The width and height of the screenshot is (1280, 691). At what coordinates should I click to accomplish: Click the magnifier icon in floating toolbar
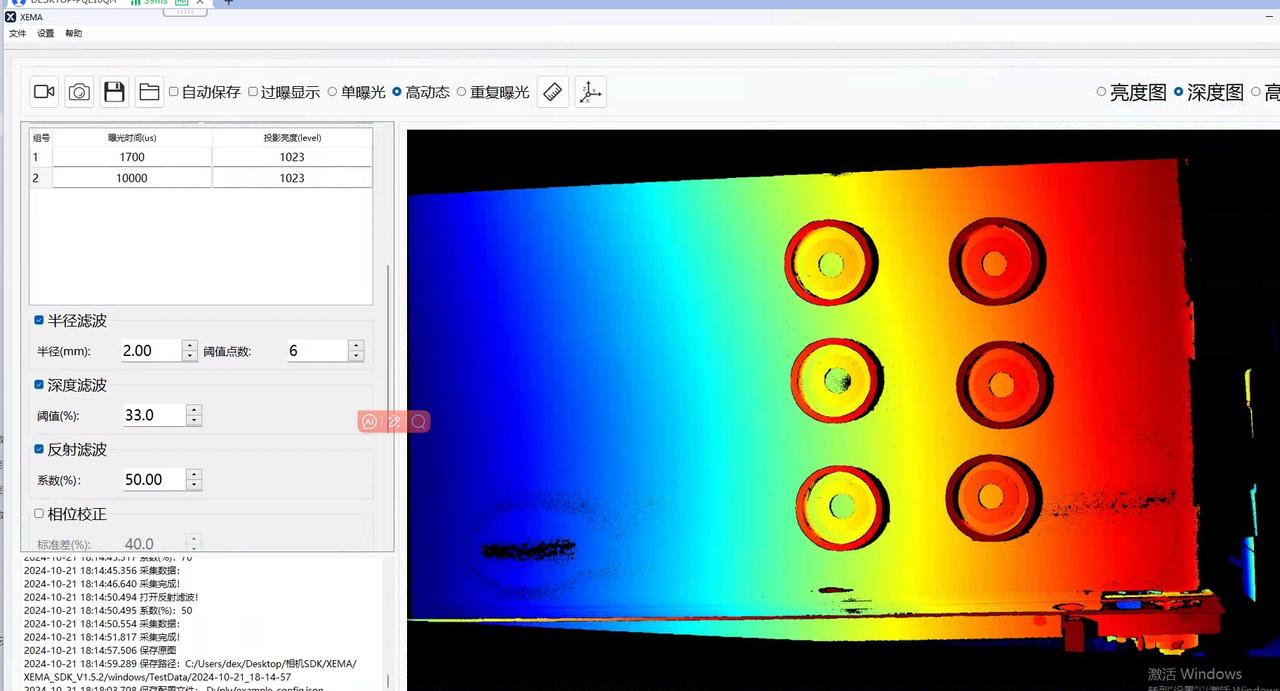coord(419,422)
